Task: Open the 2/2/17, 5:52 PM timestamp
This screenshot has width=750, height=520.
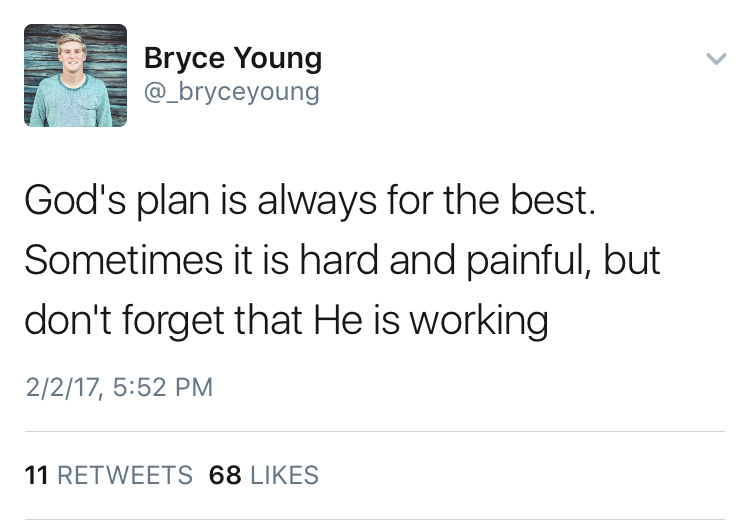Action: 119,387
